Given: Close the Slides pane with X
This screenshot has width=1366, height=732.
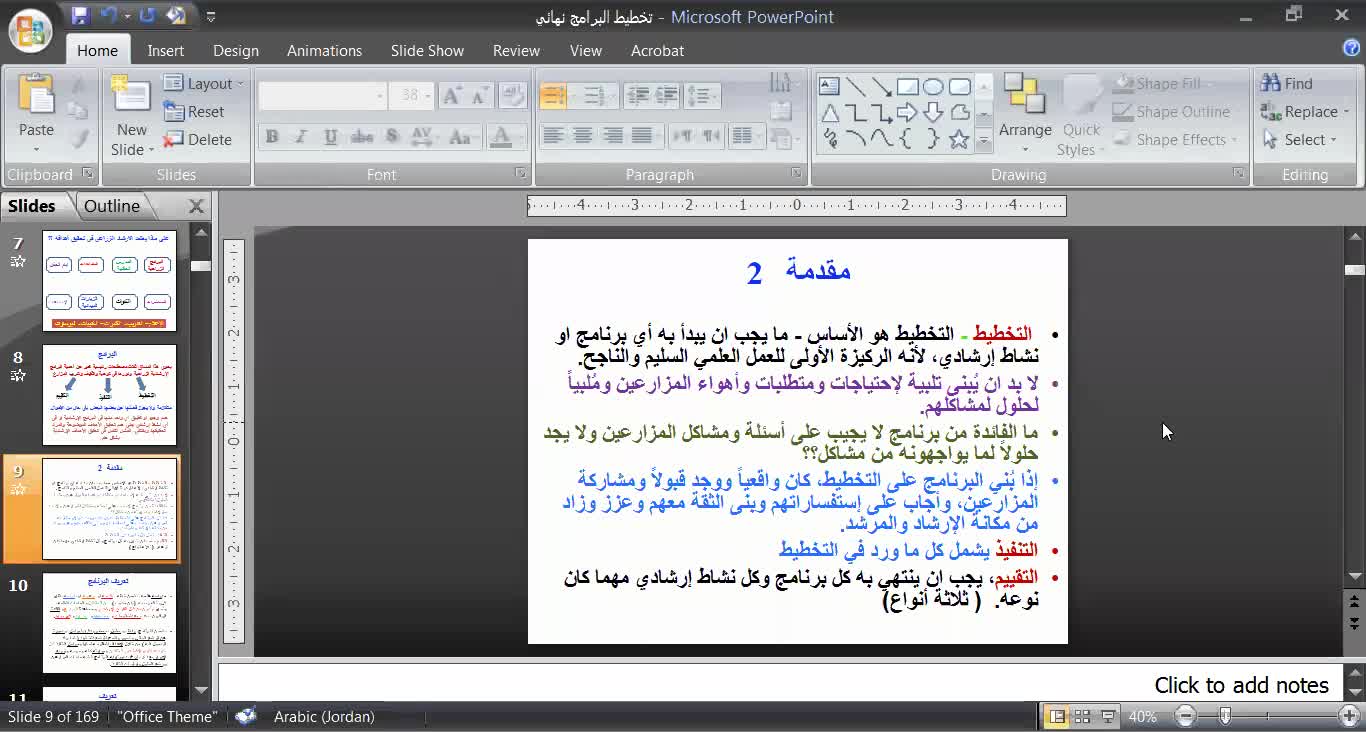Looking at the screenshot, I should pos(196,206).
